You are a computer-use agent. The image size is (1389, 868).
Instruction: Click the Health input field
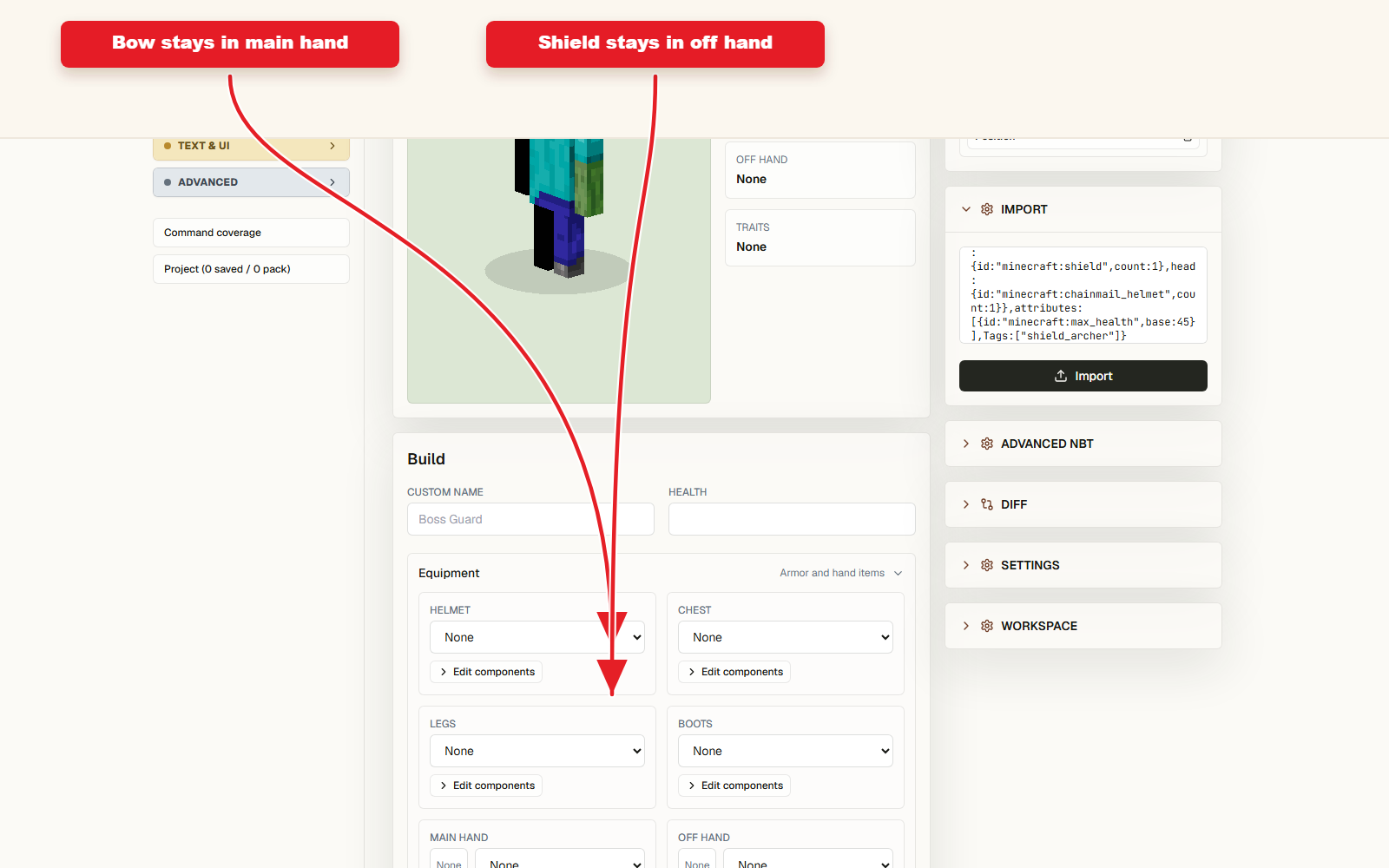tap(792, 519)
